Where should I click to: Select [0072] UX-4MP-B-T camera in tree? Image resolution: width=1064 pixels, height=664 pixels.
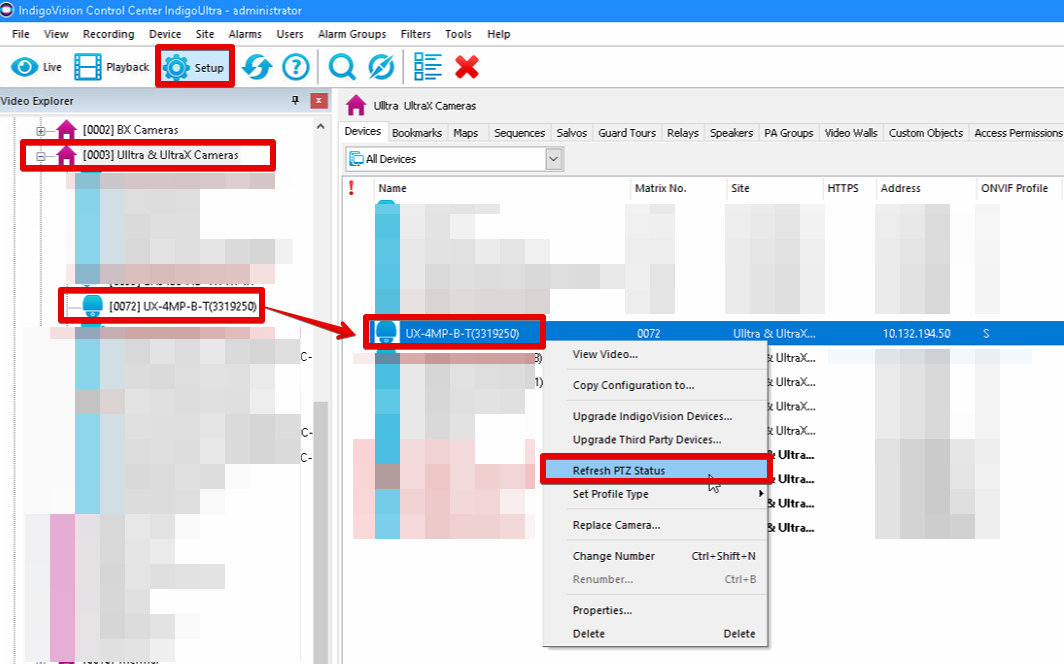coord(170,307)
